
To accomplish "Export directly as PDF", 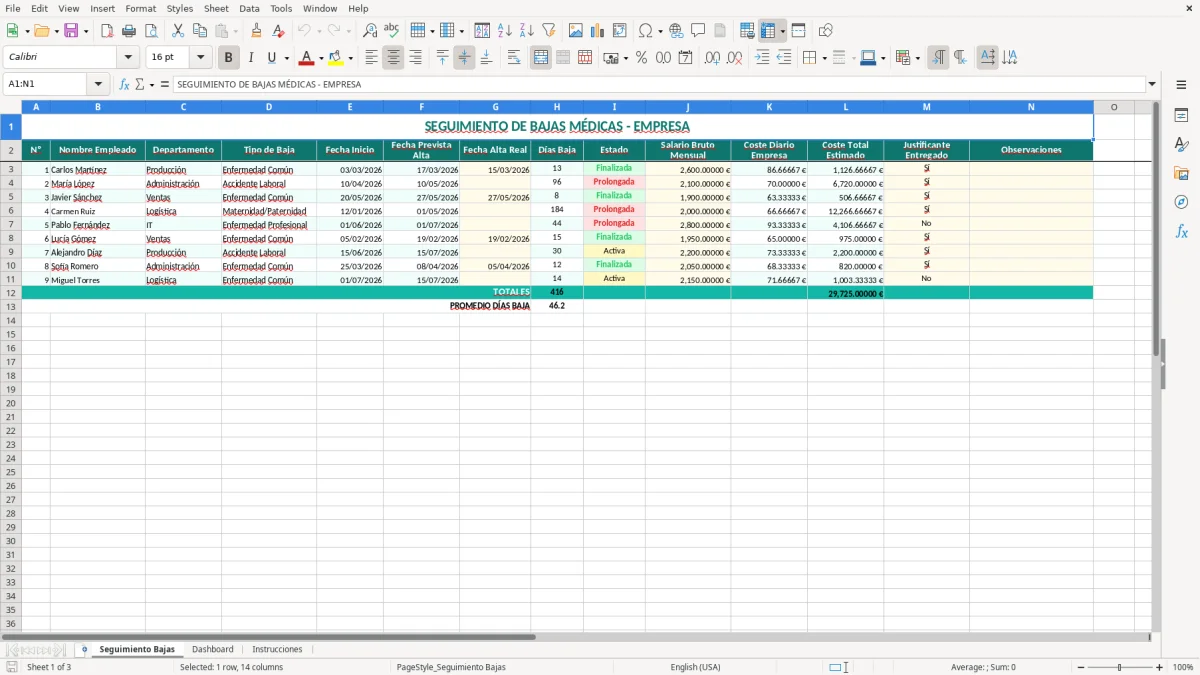I will (107, 31).
